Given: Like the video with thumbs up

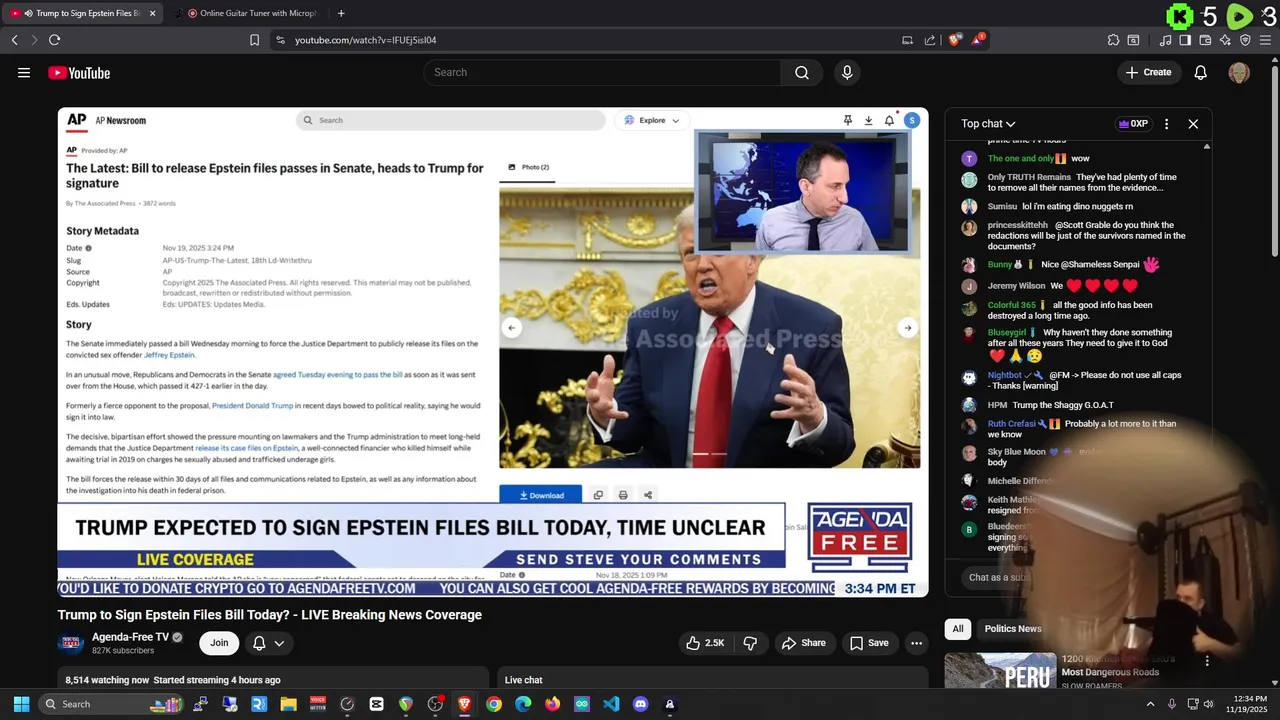Looking at the screenshot, I should pos(705,643).
